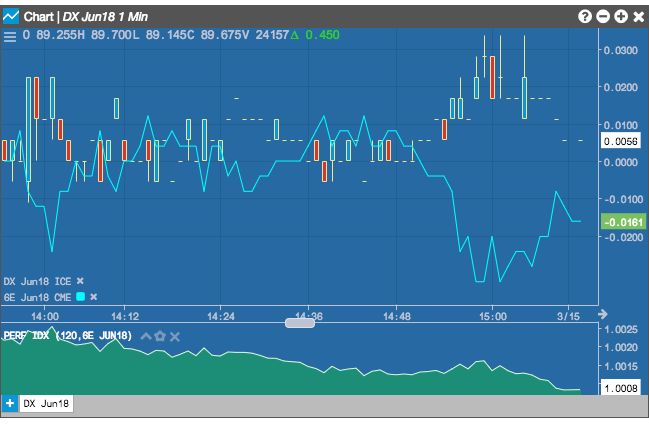Open the hamburger chart menu
The width and height of the screenshot is (649, 424).
coord(10,36)
